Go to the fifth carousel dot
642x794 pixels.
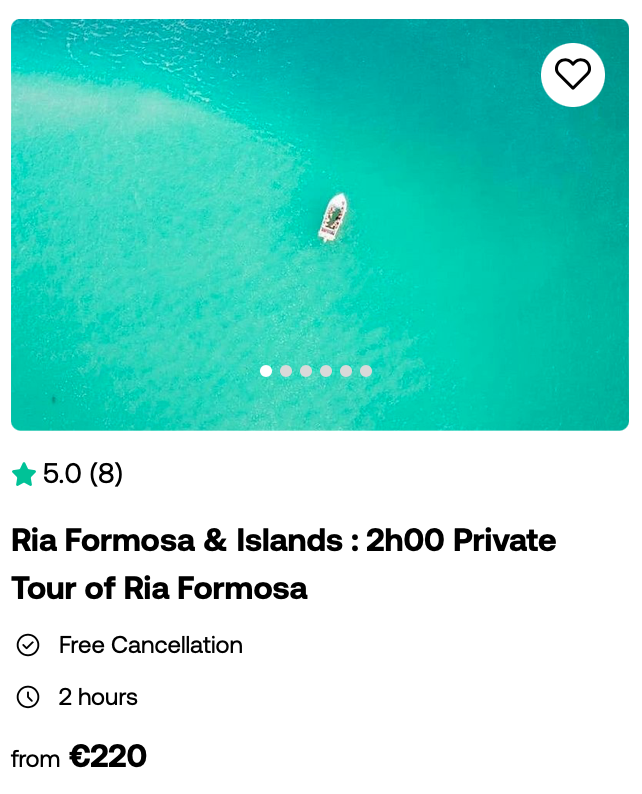(x=346, y=371)
